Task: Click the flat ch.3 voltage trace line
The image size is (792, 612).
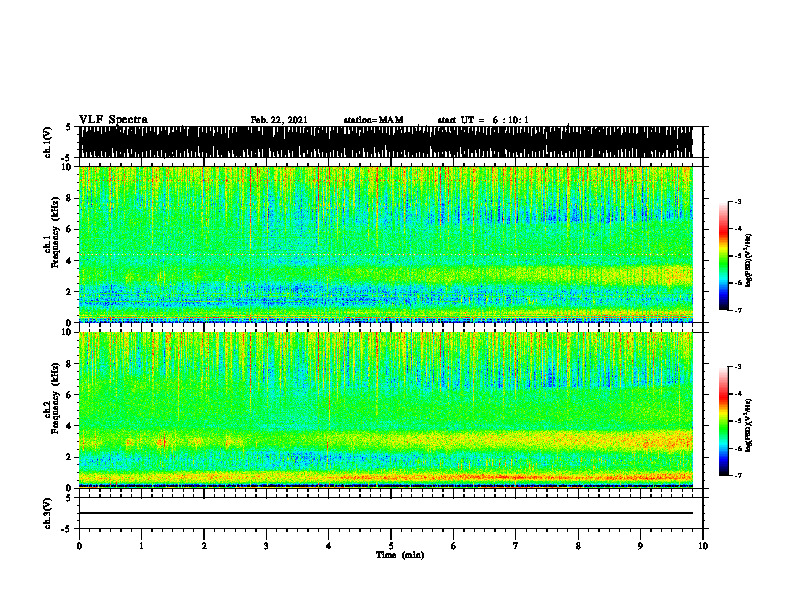Action: (x=386, y=513)
